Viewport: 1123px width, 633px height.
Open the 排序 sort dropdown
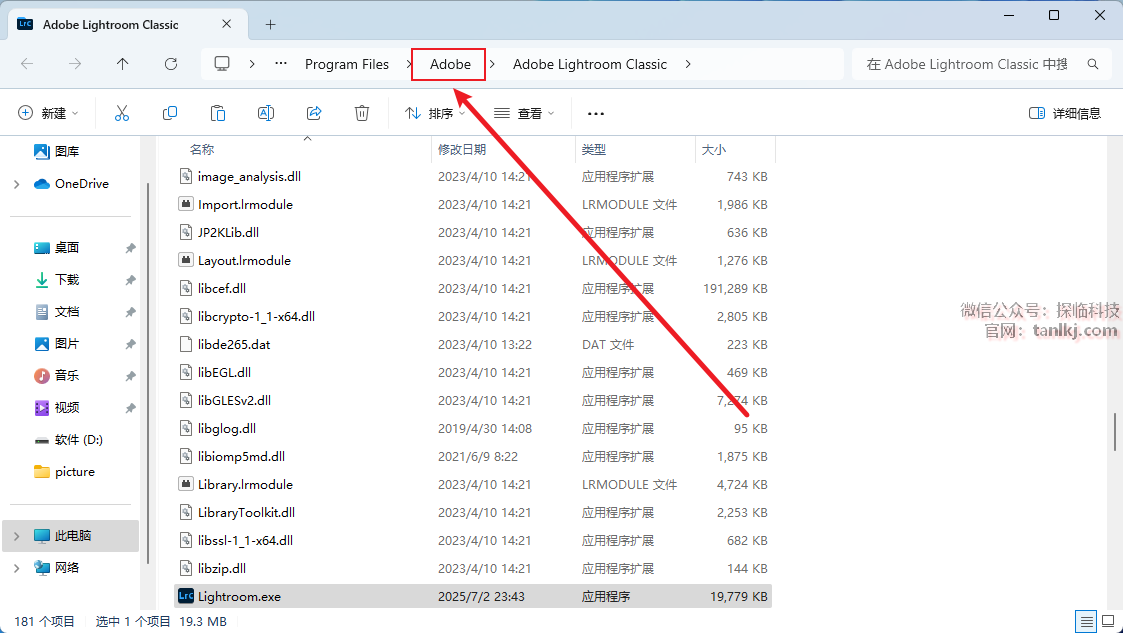pos(435,113)
